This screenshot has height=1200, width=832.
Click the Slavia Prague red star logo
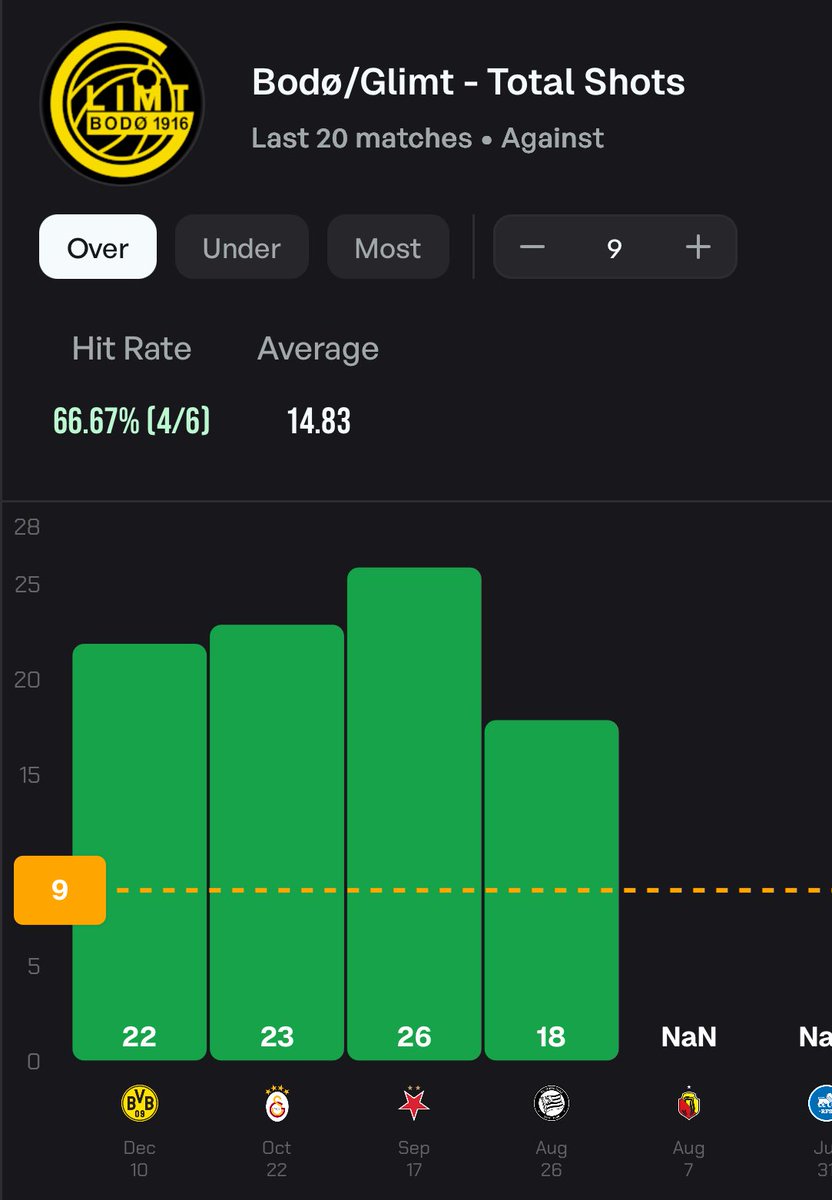point(414,1104)
